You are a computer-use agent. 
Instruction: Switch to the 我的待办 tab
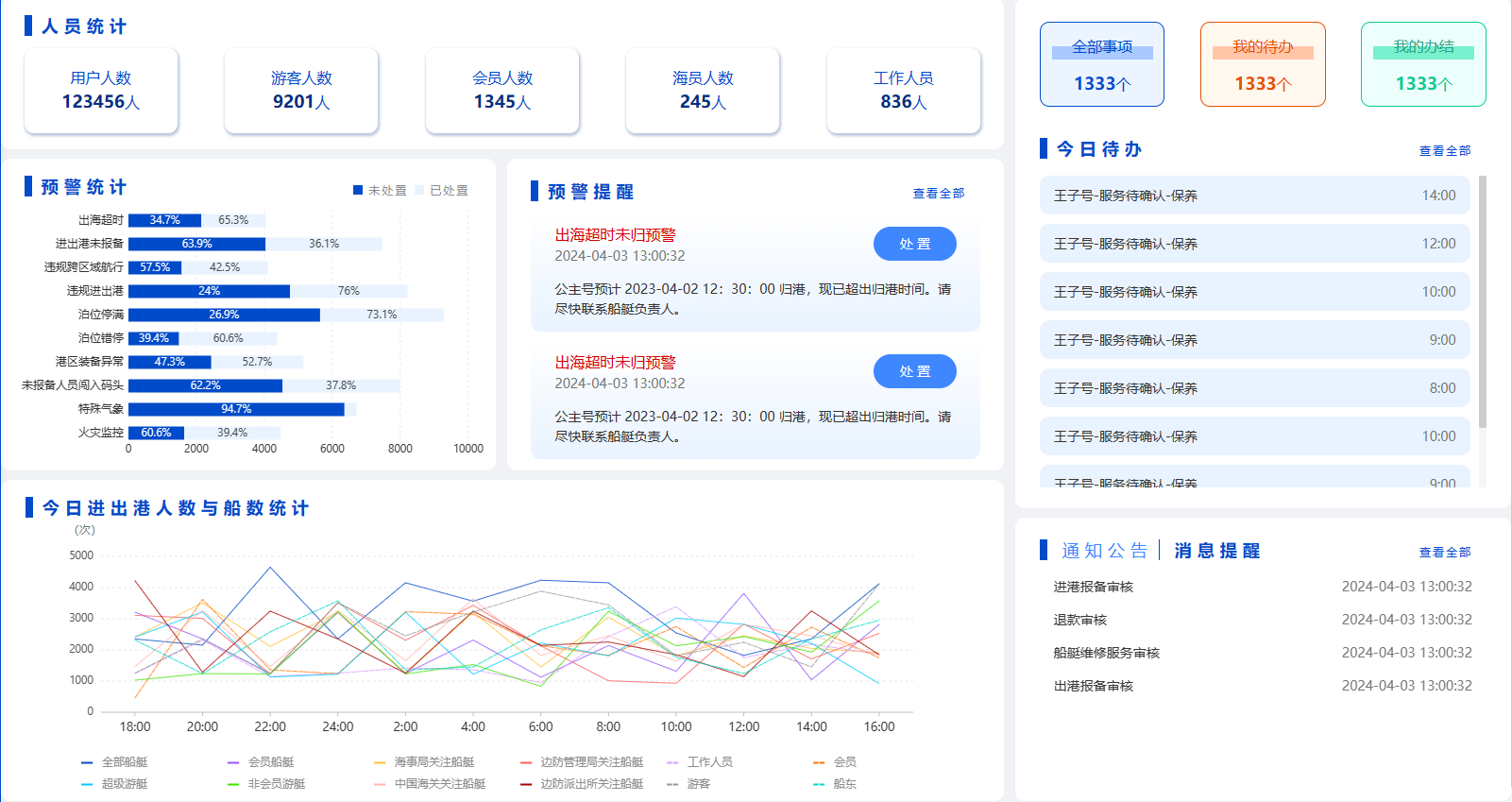[x=1263, y=64]
